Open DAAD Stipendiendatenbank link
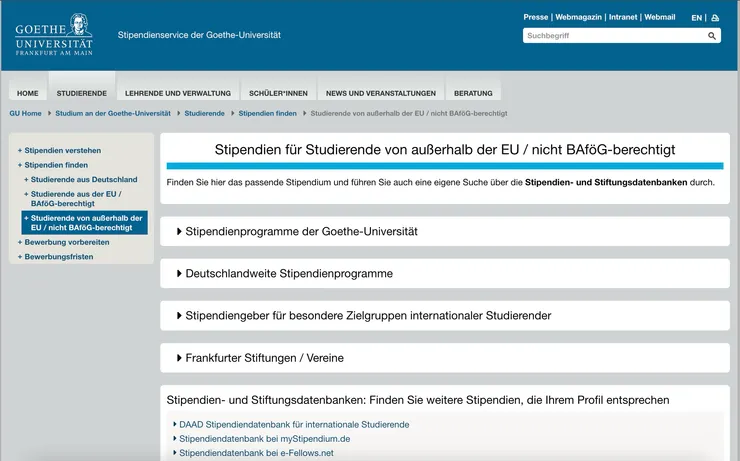This screenshot has height=461, width=740. click(294, 425)
